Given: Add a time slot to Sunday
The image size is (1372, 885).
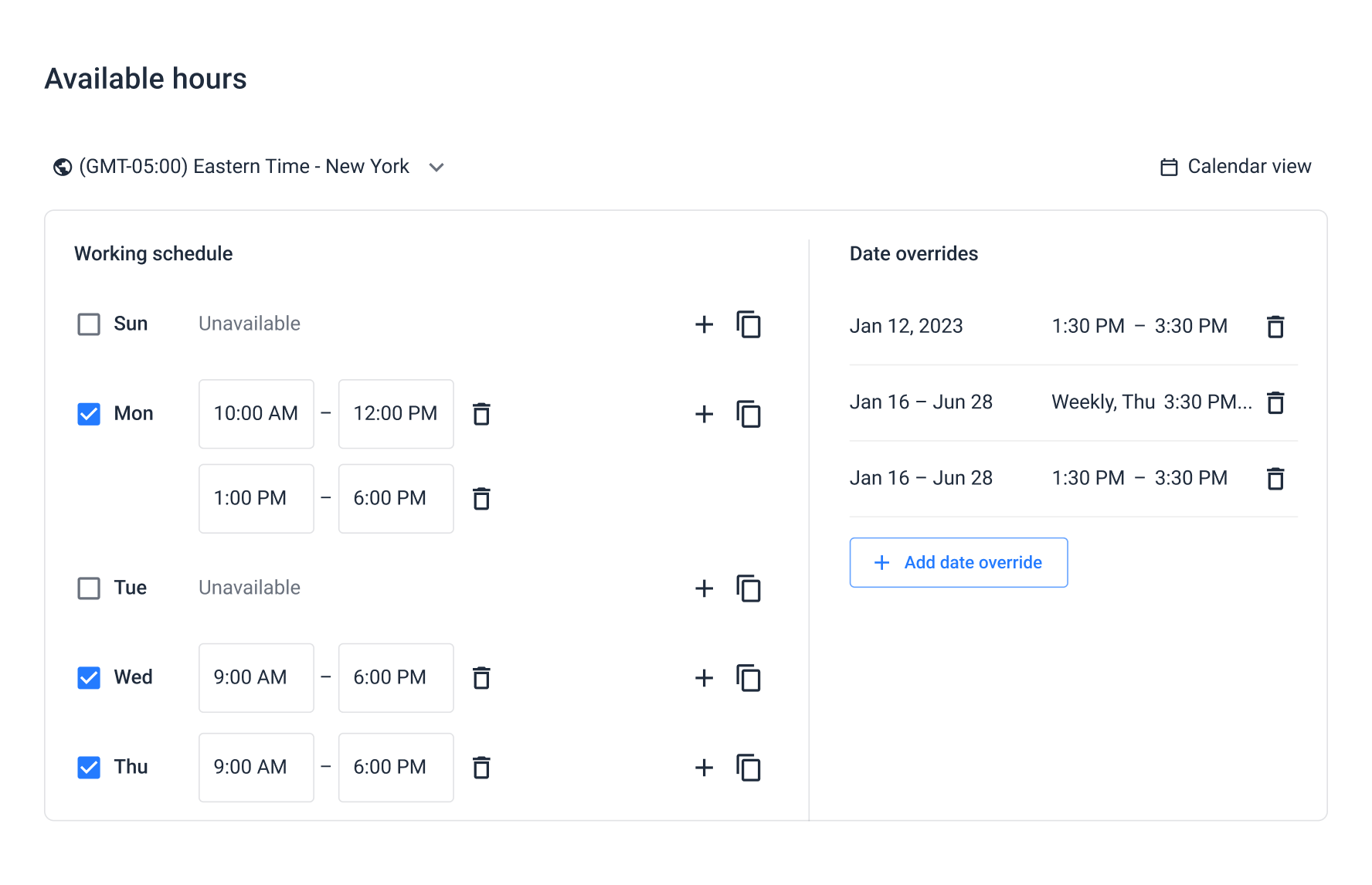Looking at the screenshot, I should (704, 324).
